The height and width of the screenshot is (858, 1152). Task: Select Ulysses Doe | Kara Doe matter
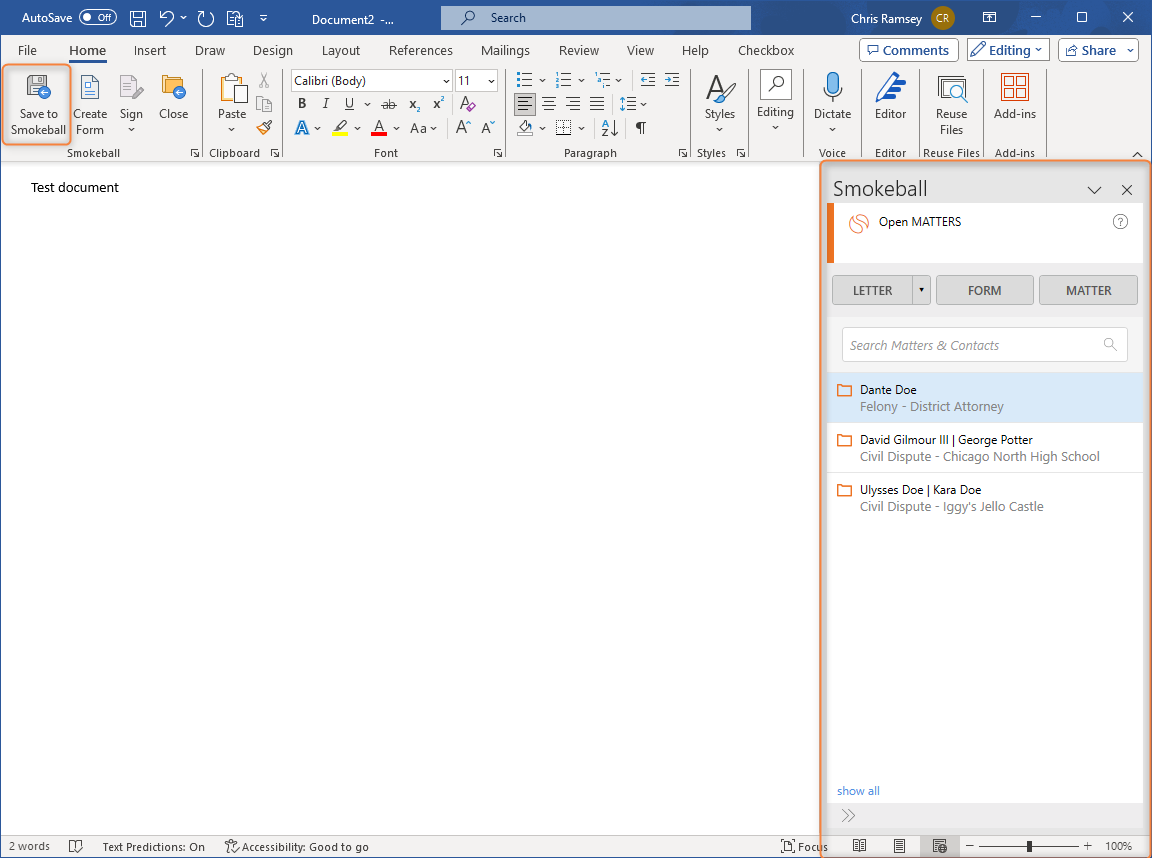(985, 497)
